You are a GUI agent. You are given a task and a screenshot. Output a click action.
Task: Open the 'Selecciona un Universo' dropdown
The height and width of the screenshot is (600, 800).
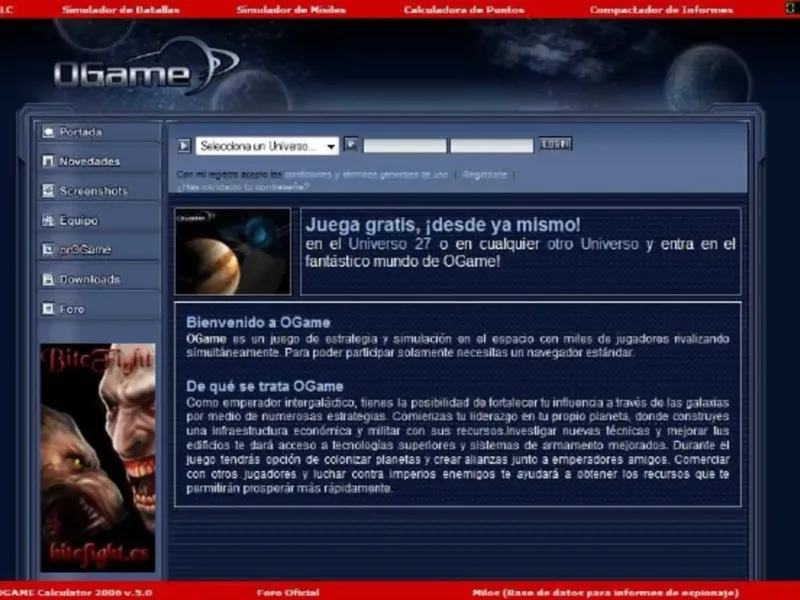click(267, 146)
